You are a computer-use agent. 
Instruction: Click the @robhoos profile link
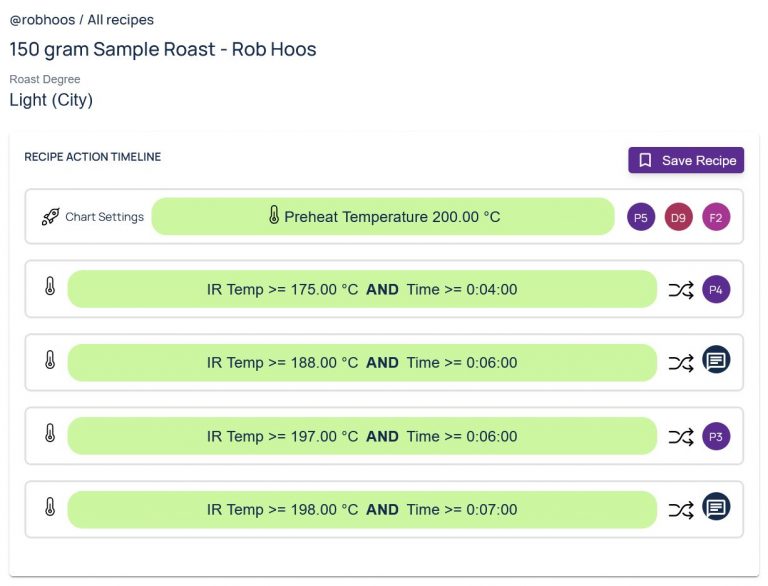(x=41, y=20)
